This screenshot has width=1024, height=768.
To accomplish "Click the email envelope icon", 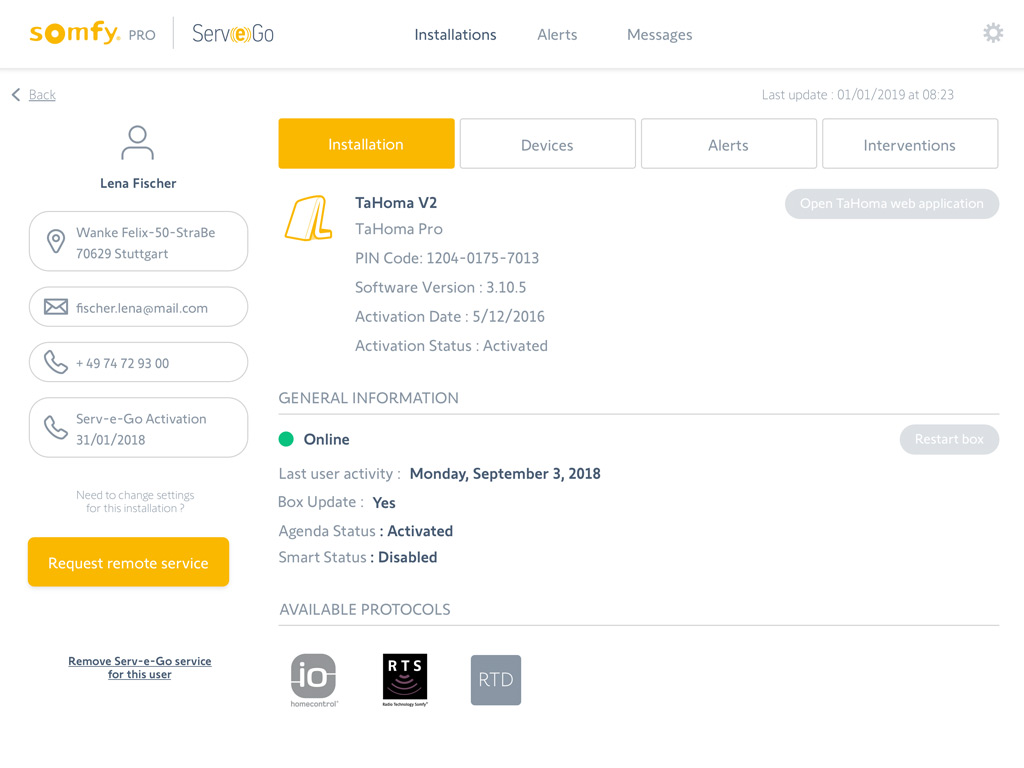I will (x=56, y=307).
